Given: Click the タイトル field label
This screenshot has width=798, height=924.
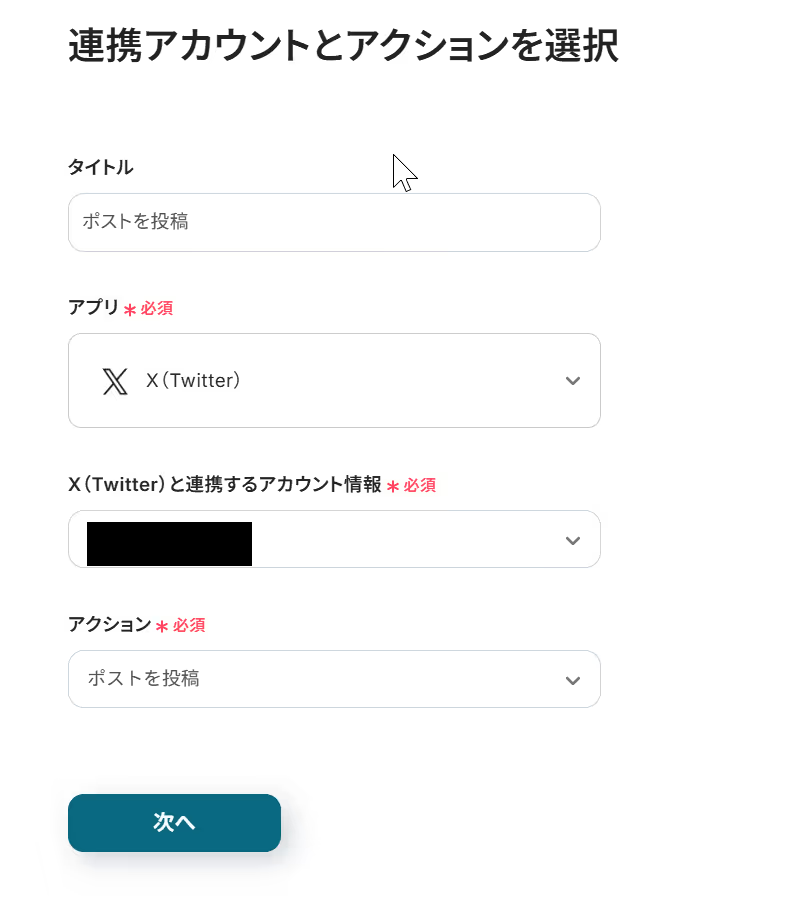Looking at the screenshot, I should pyautogui.click(x=100, y=167).
